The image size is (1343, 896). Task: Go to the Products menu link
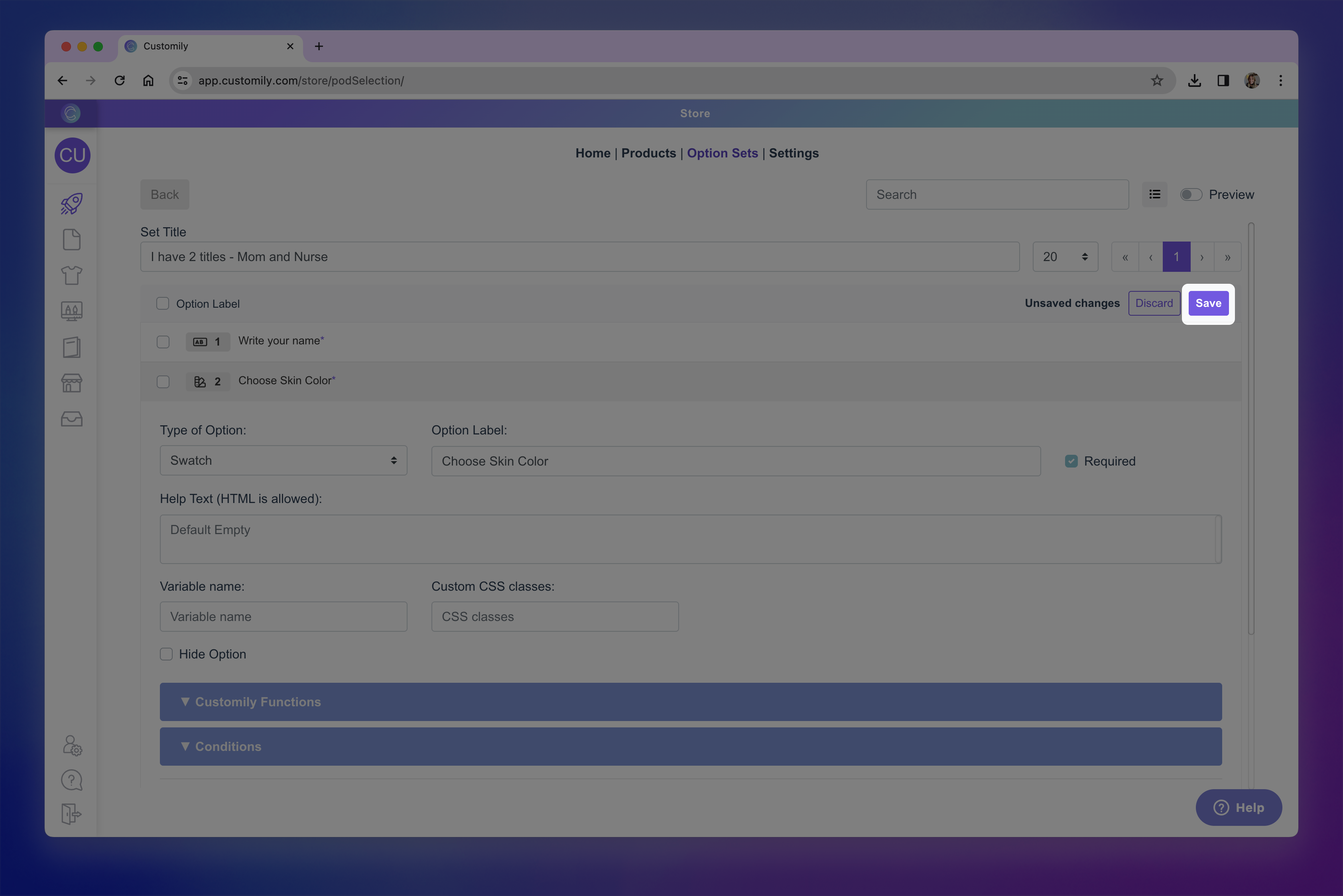648,153
